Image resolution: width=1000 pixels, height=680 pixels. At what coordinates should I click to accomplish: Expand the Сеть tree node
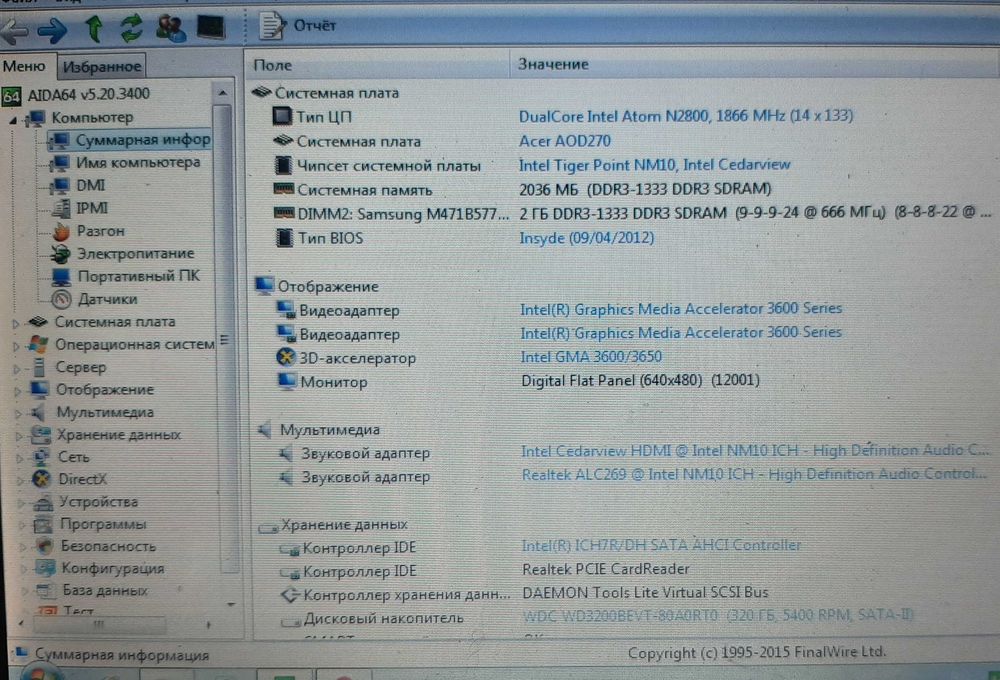pos(20,459)
